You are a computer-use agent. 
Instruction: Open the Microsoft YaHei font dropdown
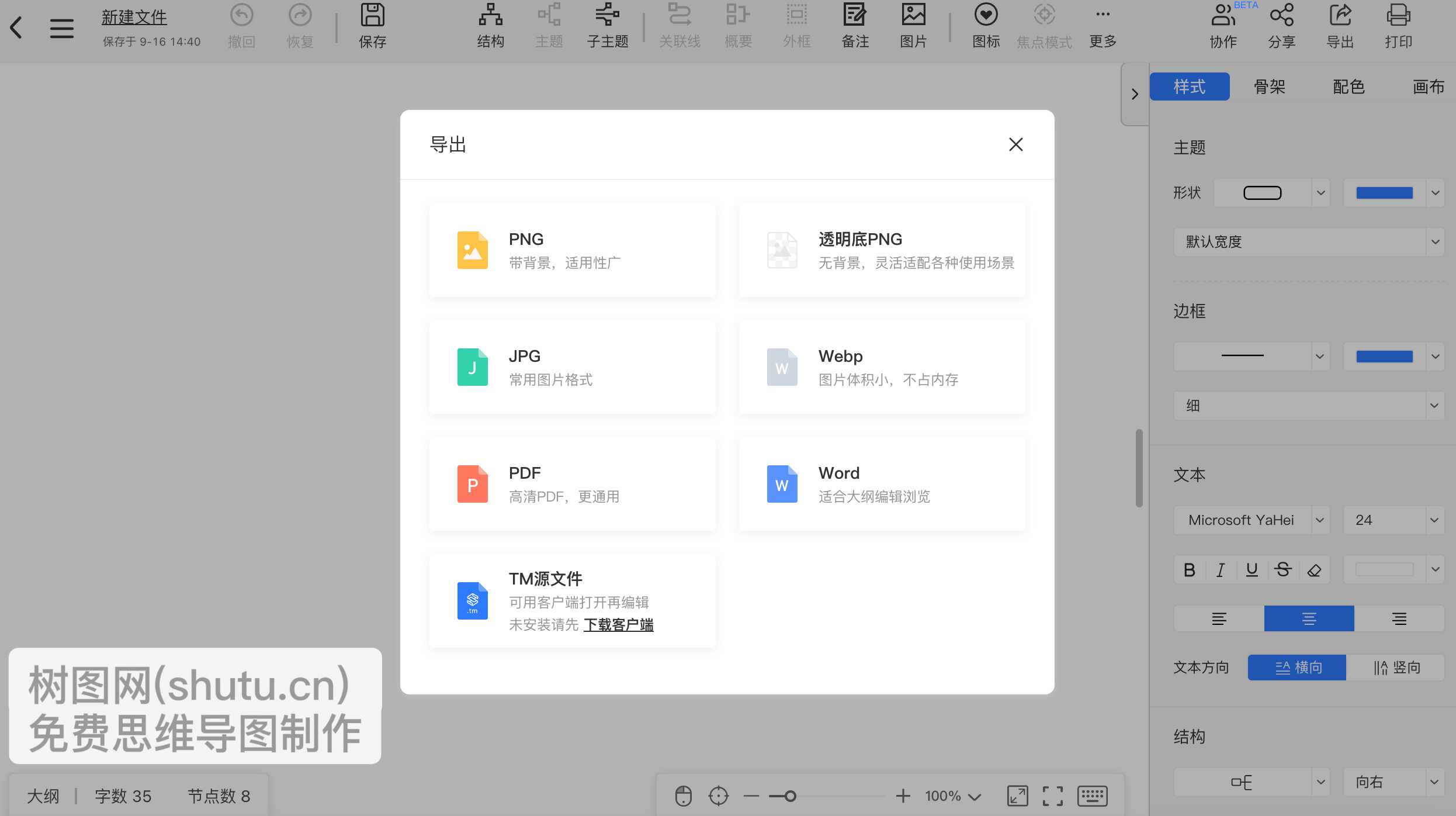(1252, 520)
